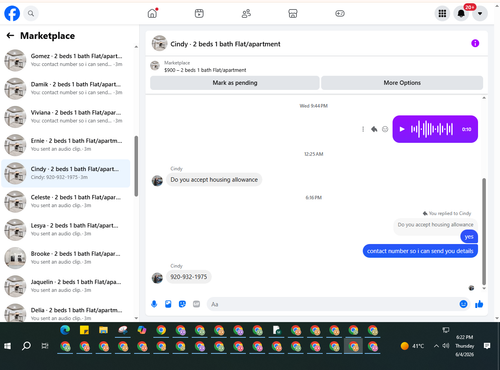This screenshot has height=370, width=500.
Task: Click 'contact number so i can send you details' message
Action: click(x=420, y=251)
